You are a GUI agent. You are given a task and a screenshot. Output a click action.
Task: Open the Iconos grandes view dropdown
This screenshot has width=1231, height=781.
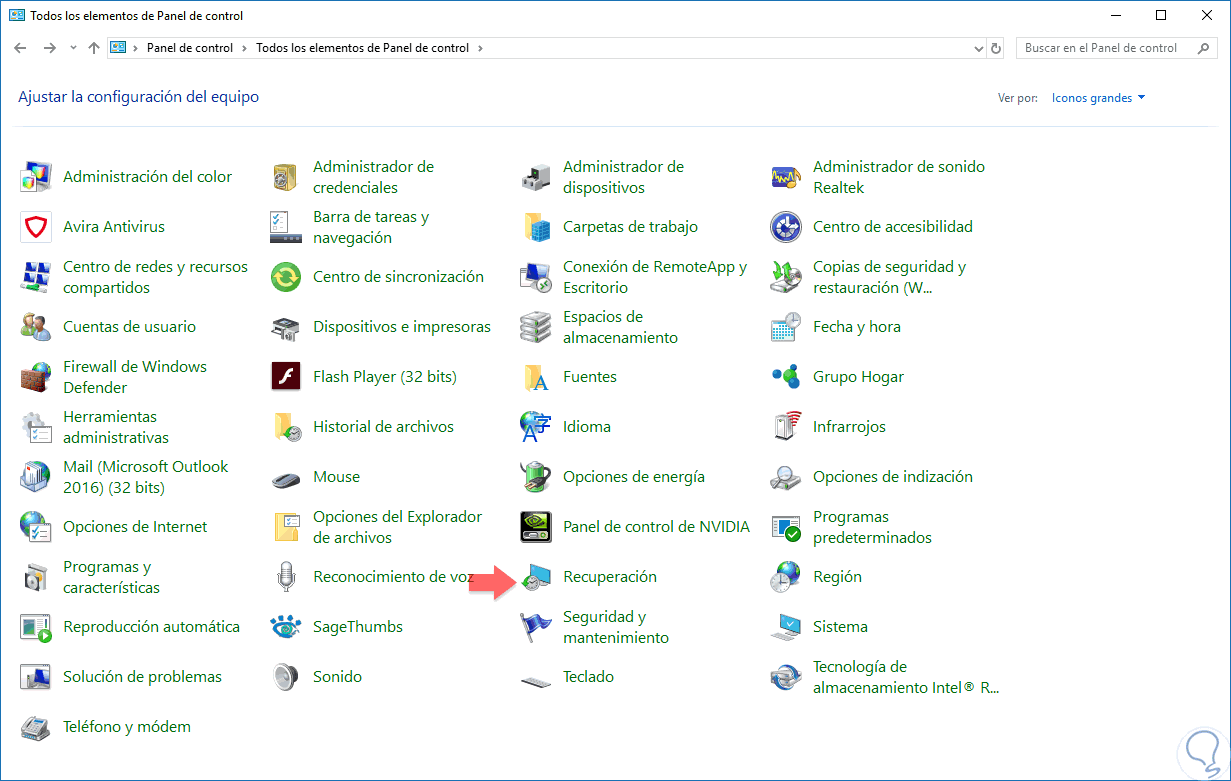pyautogui.click(x=1098, y=98)
